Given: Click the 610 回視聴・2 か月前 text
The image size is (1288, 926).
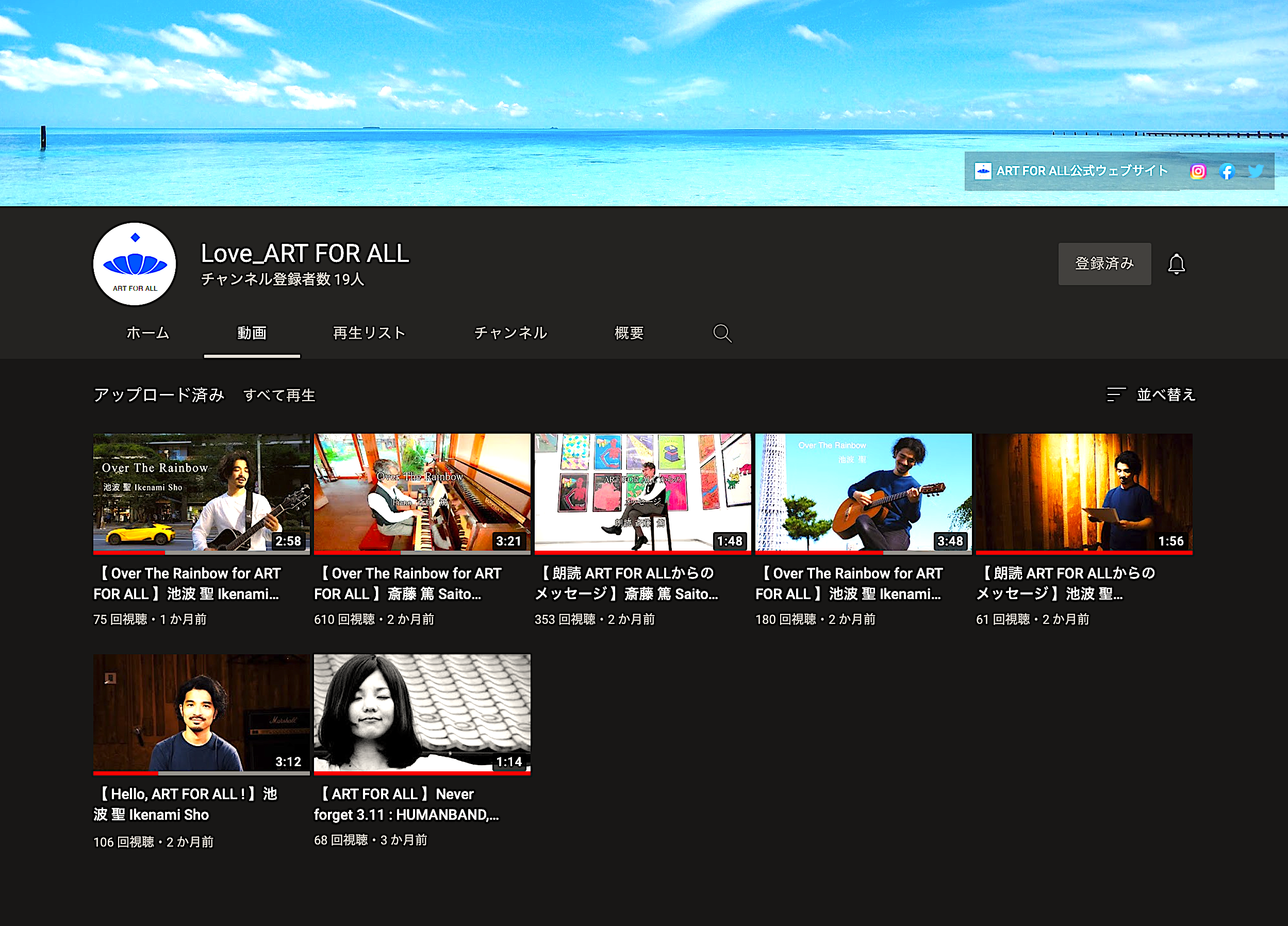Looking at the screenshot, I should 374,619.
